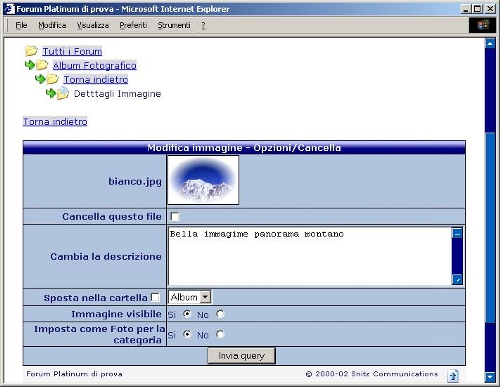Click the Windows logo throbber icon
Screen dimensions: 500x387
[482, 25]
